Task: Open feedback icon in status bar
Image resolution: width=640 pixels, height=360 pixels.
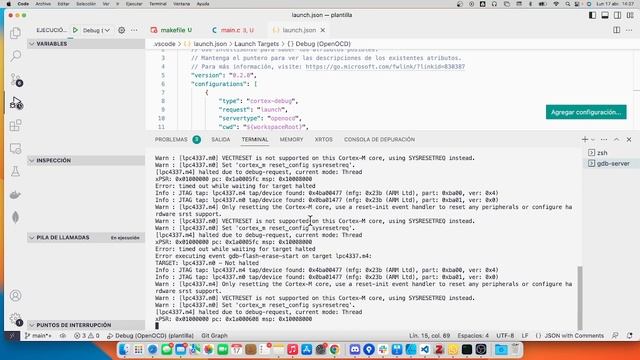Action: click(615, 336)
